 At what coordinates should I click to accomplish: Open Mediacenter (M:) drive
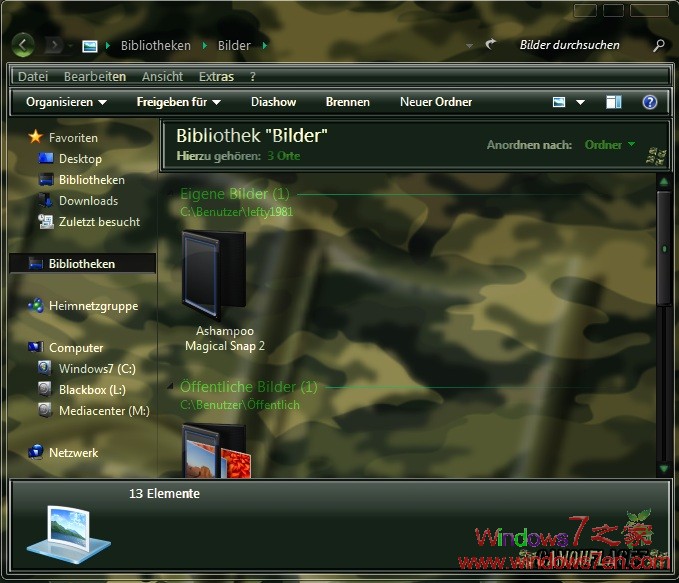pos(103,410)
